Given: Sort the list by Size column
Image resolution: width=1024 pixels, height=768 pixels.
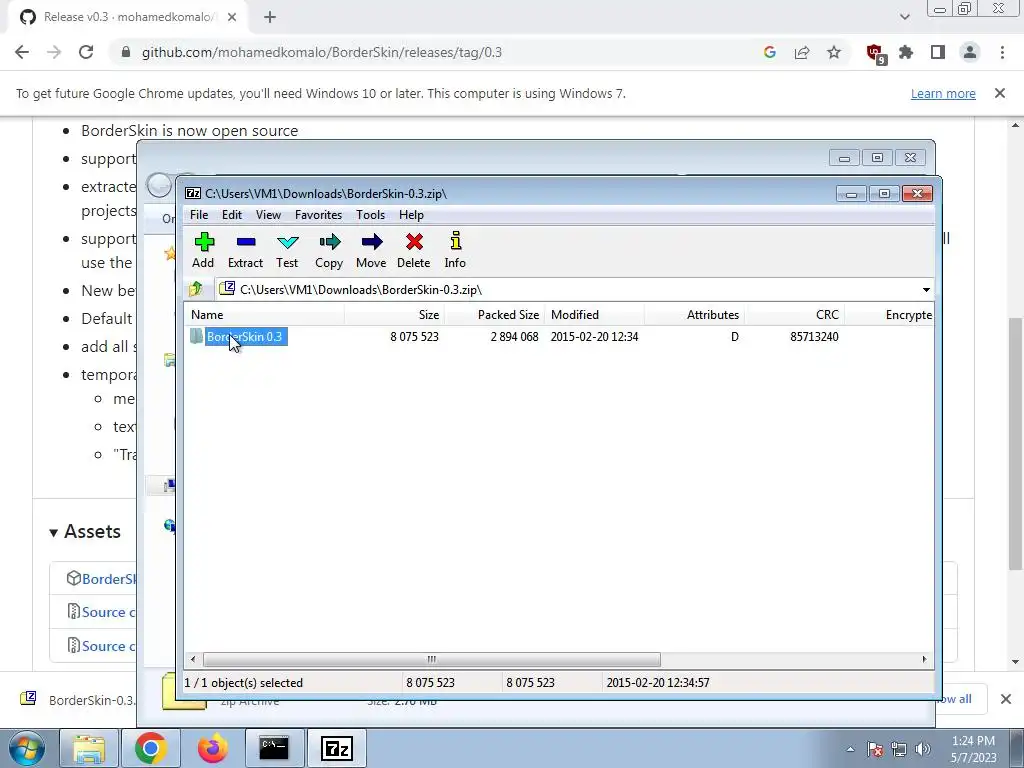Looking at the screenshot, I should point(394,315).
